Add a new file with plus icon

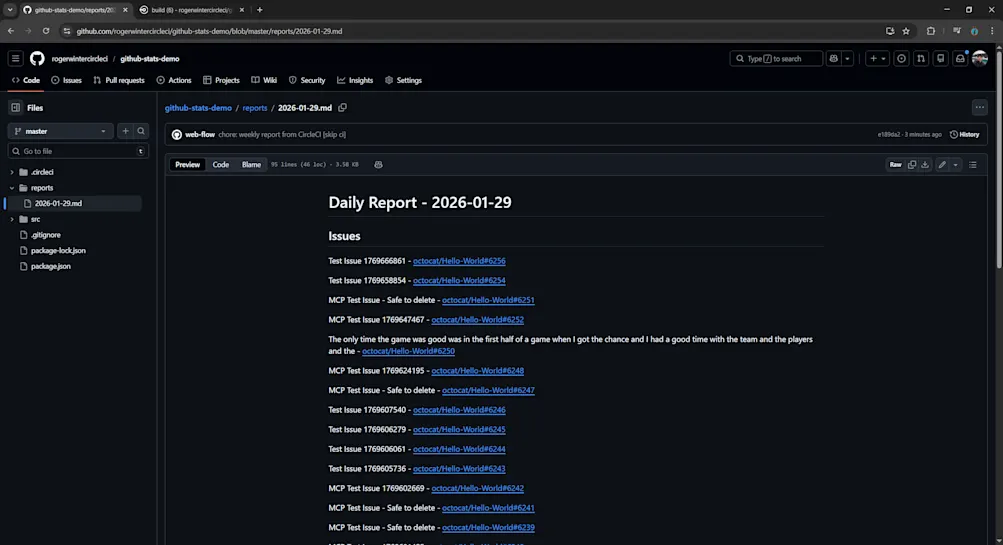[x=125, y=131]
